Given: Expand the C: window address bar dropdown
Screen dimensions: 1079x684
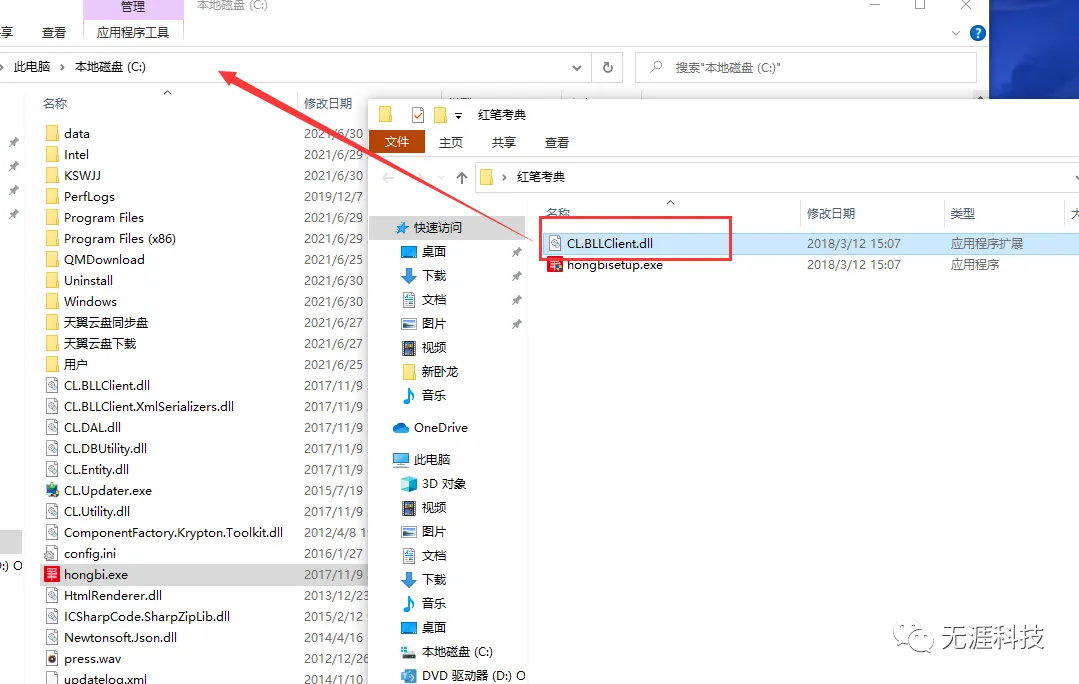Looking at the screenshot, I should point(577,67).
